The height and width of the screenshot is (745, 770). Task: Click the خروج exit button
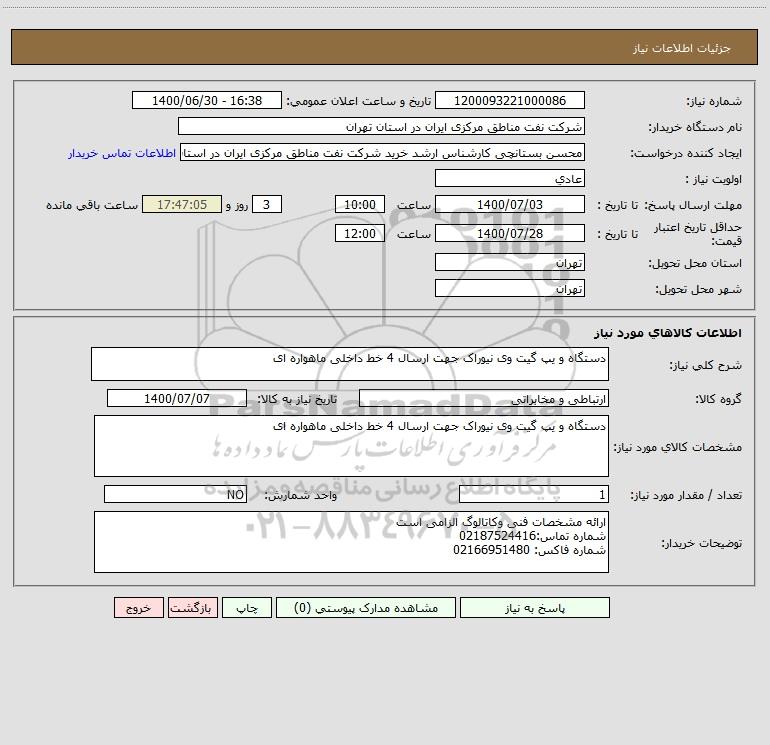(x=138, y=607)
